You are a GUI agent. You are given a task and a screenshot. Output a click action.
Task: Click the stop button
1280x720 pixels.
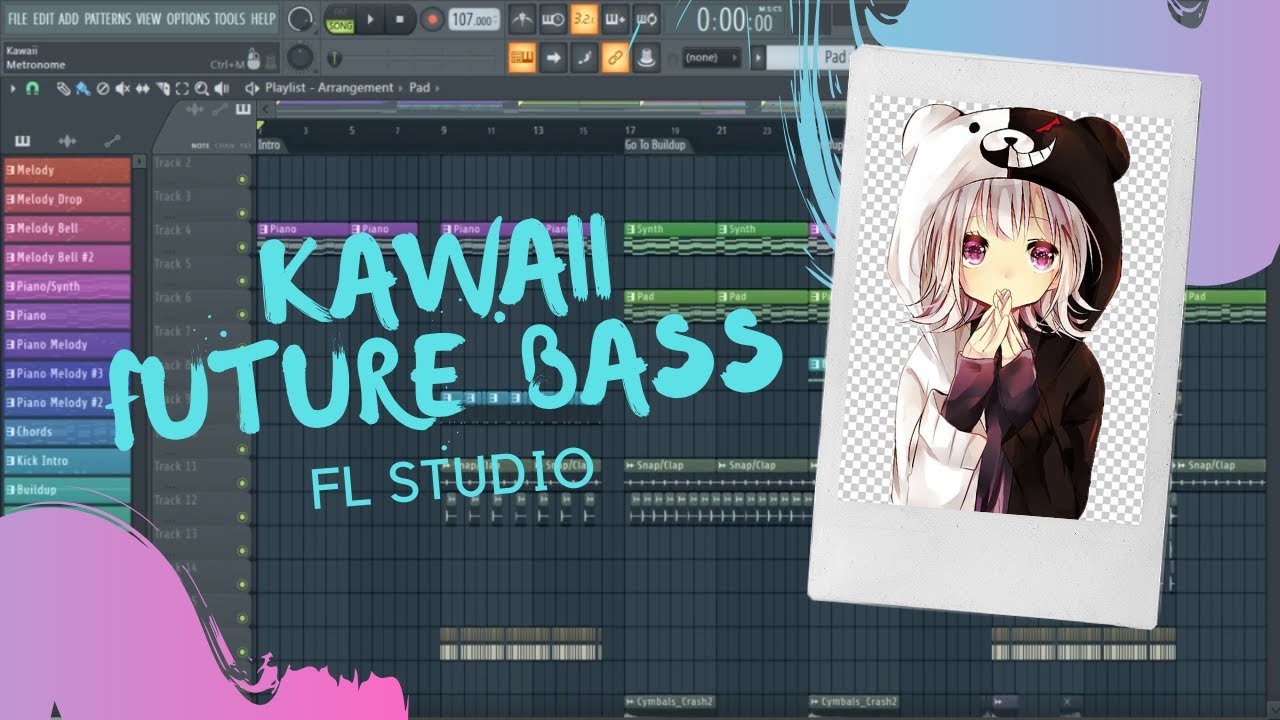[x=400, y=19]
